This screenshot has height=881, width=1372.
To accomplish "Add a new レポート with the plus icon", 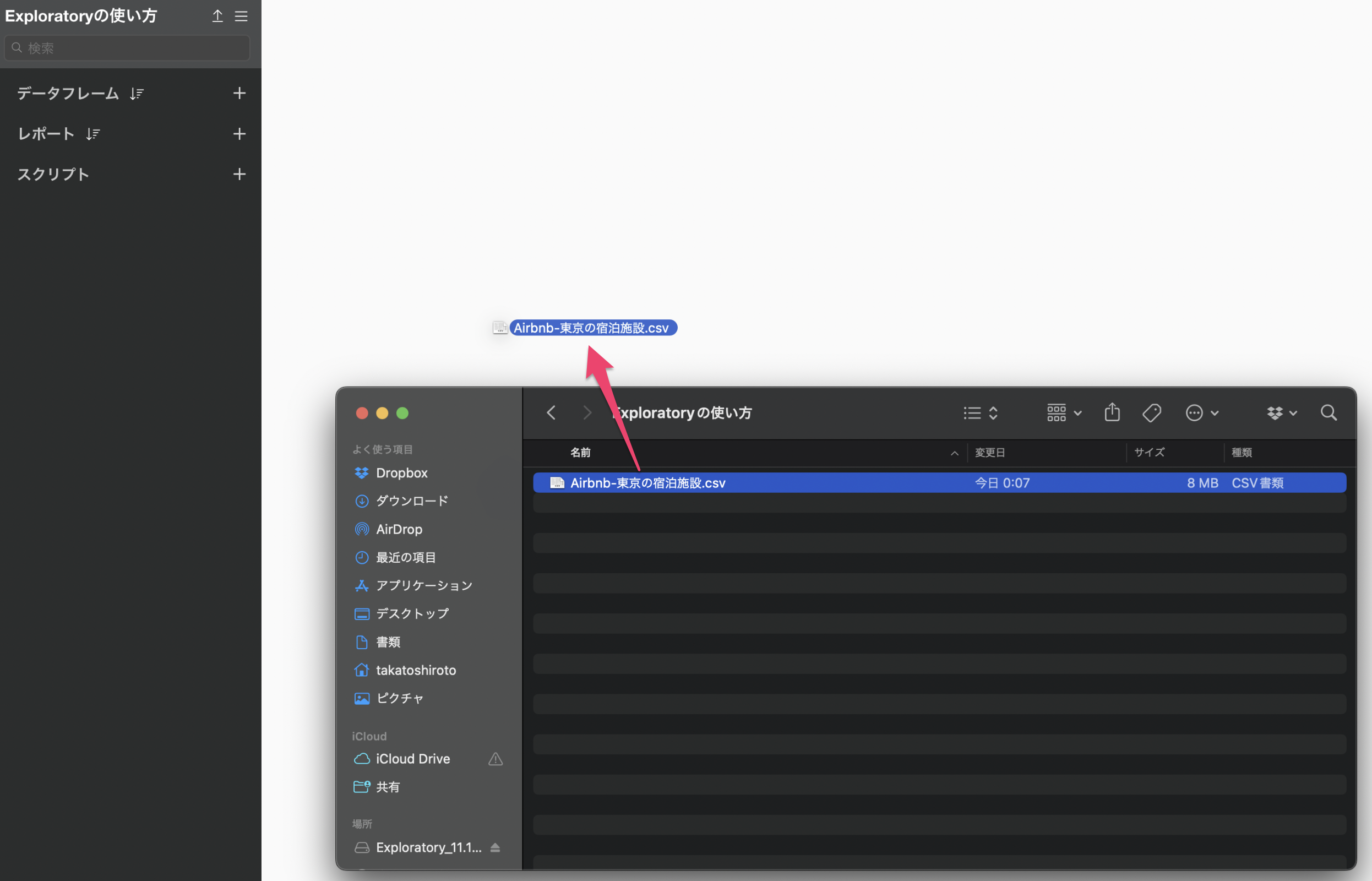I will (239, 134).
